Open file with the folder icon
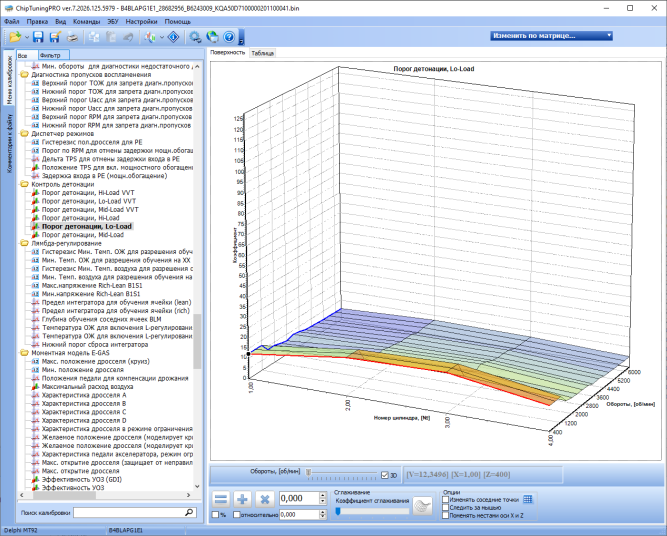667x536 pixels. tap(15, 37)
